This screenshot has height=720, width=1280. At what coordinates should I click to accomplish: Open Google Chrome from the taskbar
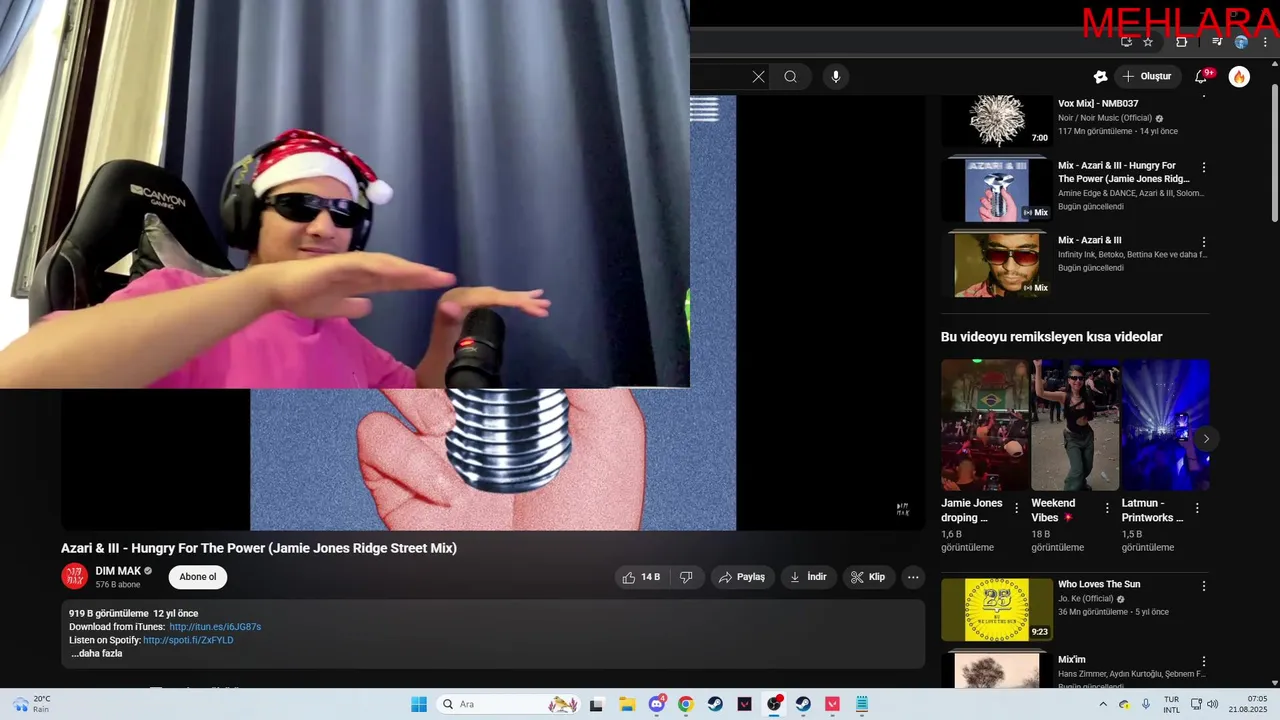point(686,704)
